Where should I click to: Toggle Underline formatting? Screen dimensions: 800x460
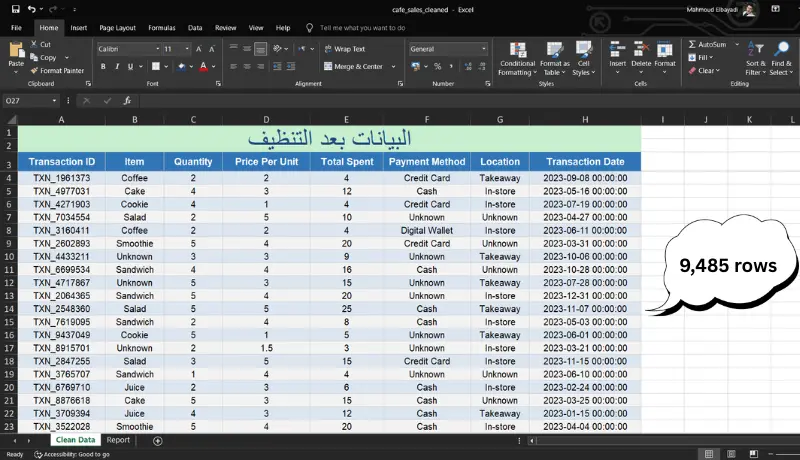click(131, 66)
